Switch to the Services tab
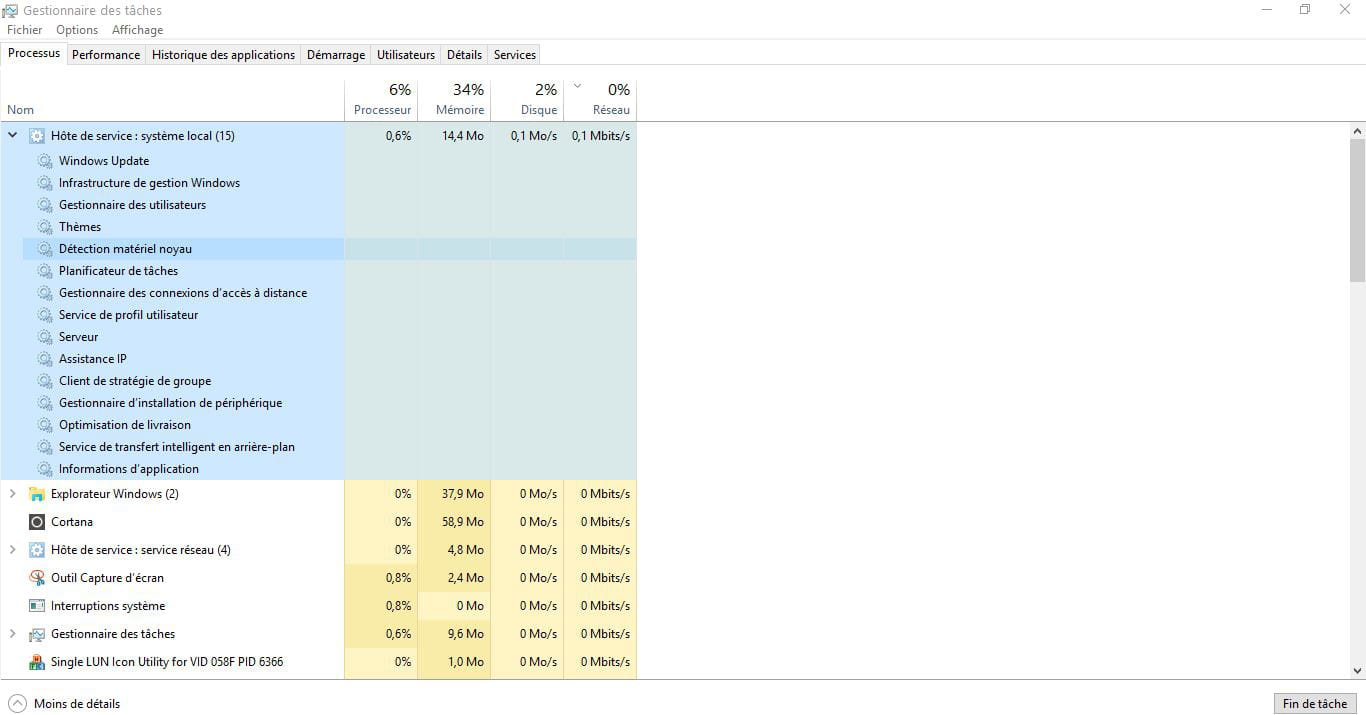 [515, 55]
